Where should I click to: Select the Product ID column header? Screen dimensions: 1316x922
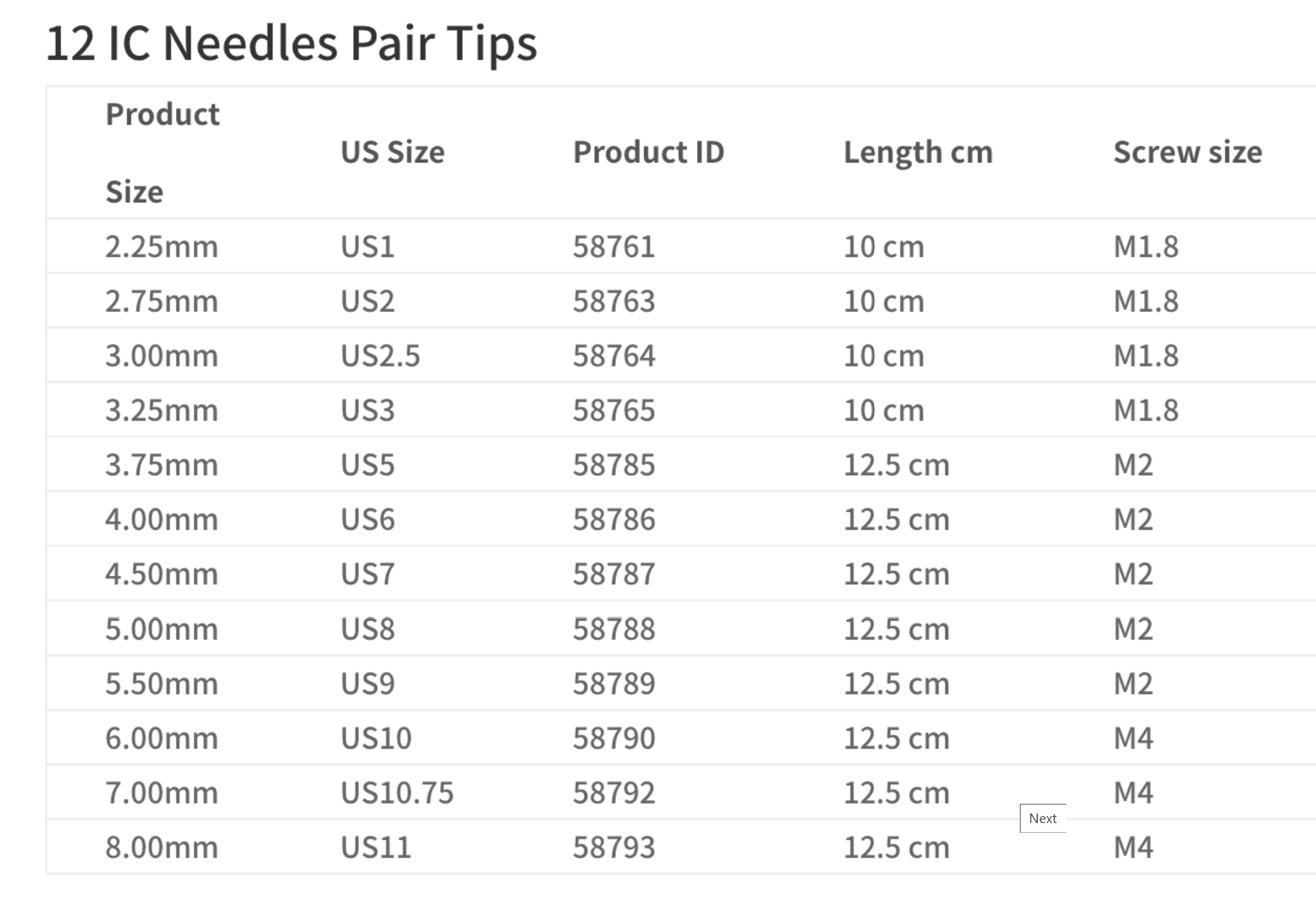648,153
